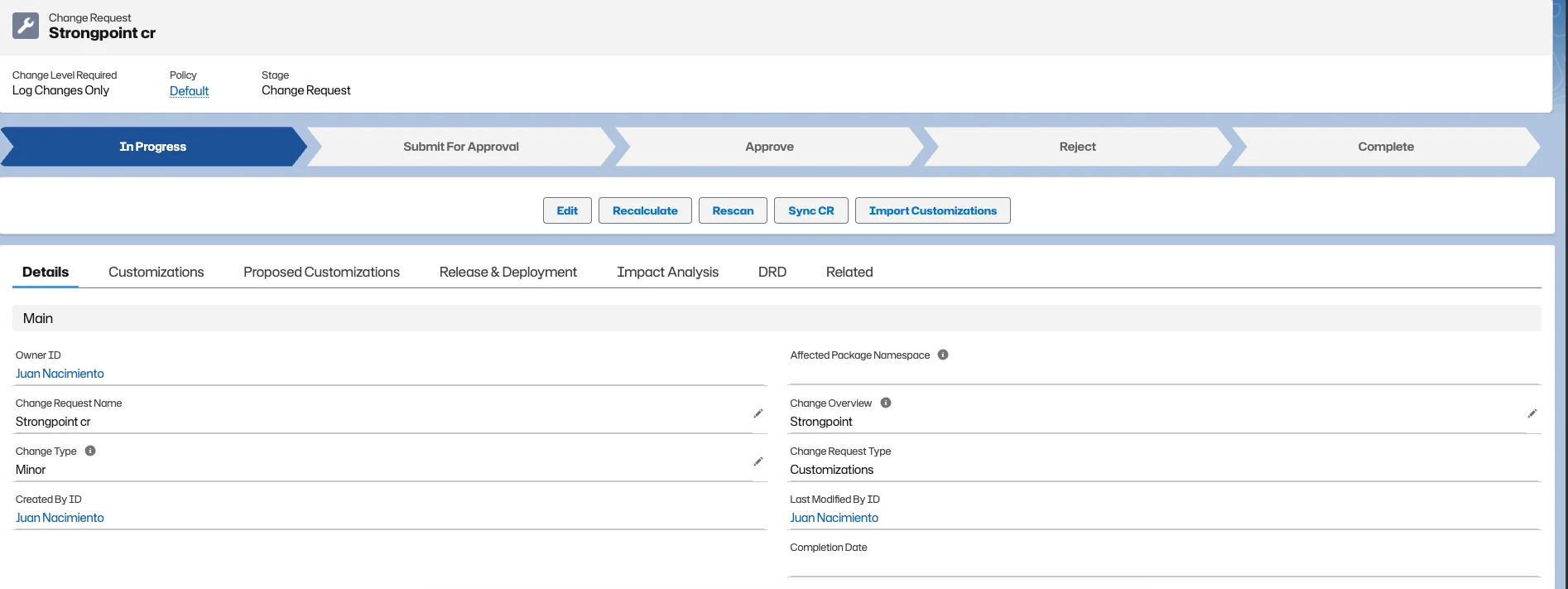Open Created By ID Juan Nacimiento link

tap(60, 518)
